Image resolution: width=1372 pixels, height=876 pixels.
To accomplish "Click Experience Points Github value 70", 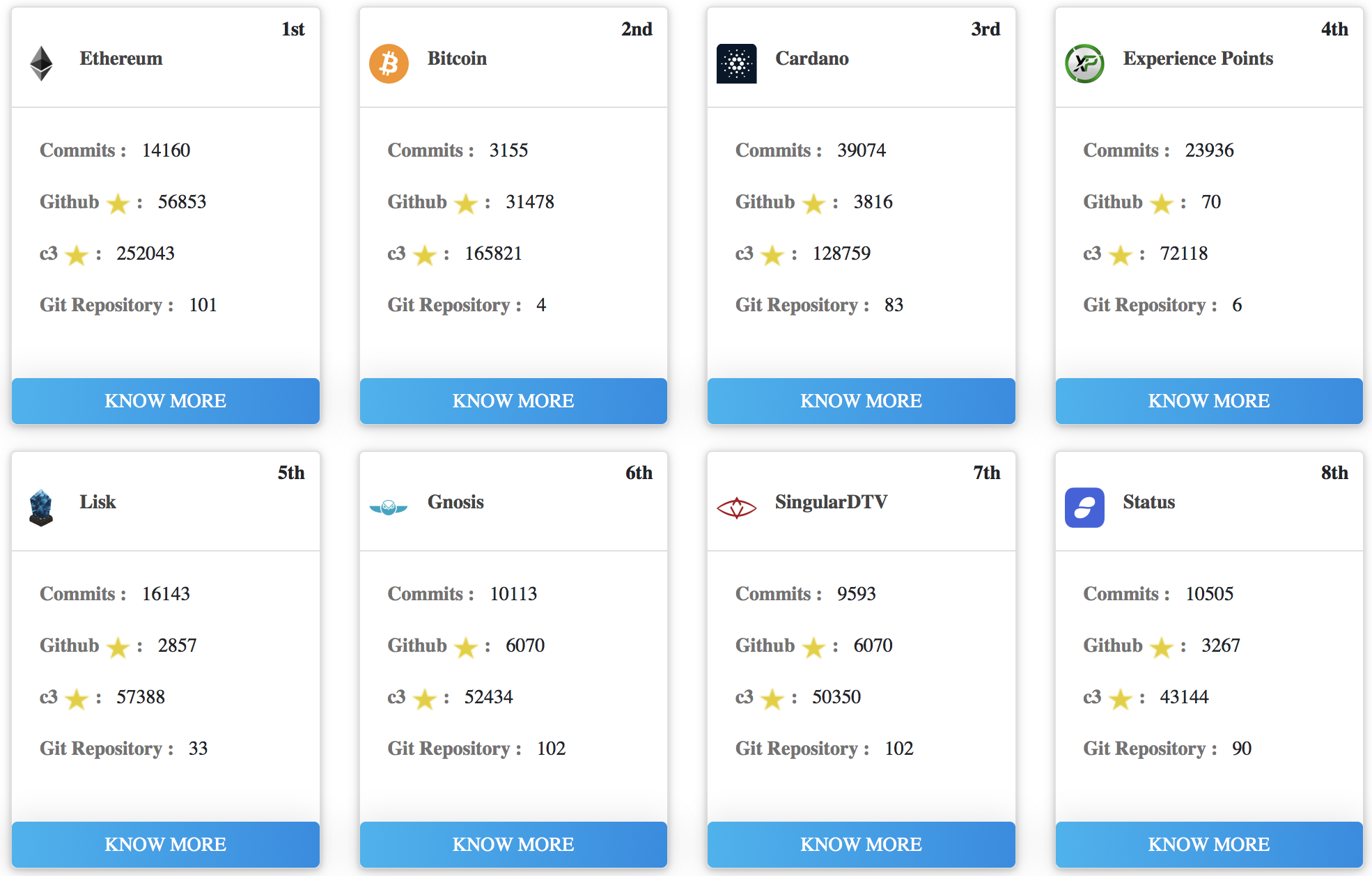I will (x=1211, y=202).
